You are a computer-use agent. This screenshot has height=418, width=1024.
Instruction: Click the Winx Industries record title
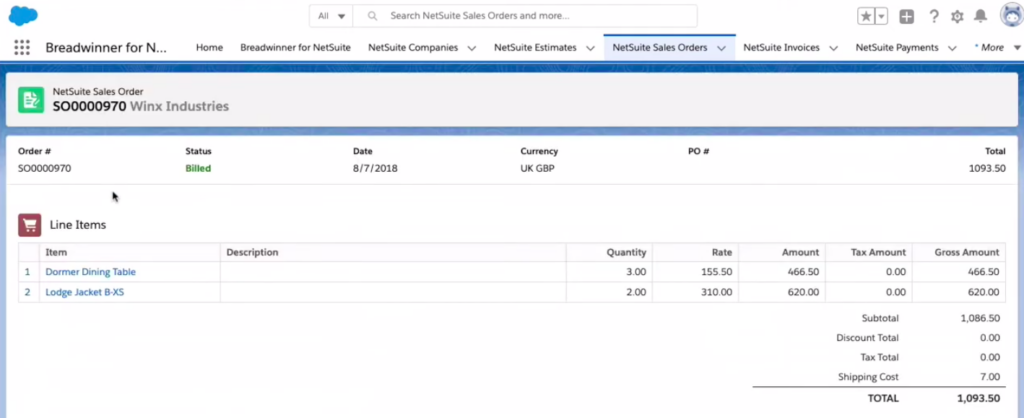180,106
